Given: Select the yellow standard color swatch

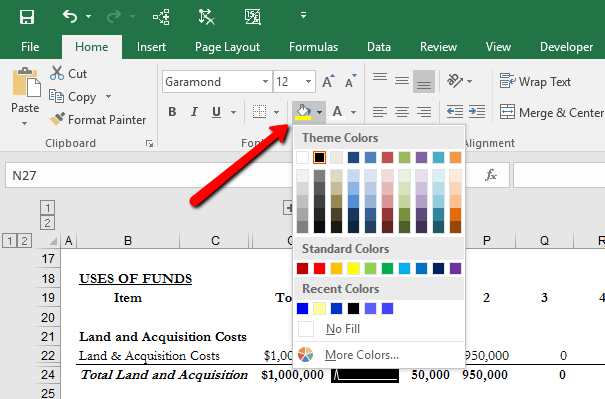Looking at the screenshot, I should [x=353, y=268].
